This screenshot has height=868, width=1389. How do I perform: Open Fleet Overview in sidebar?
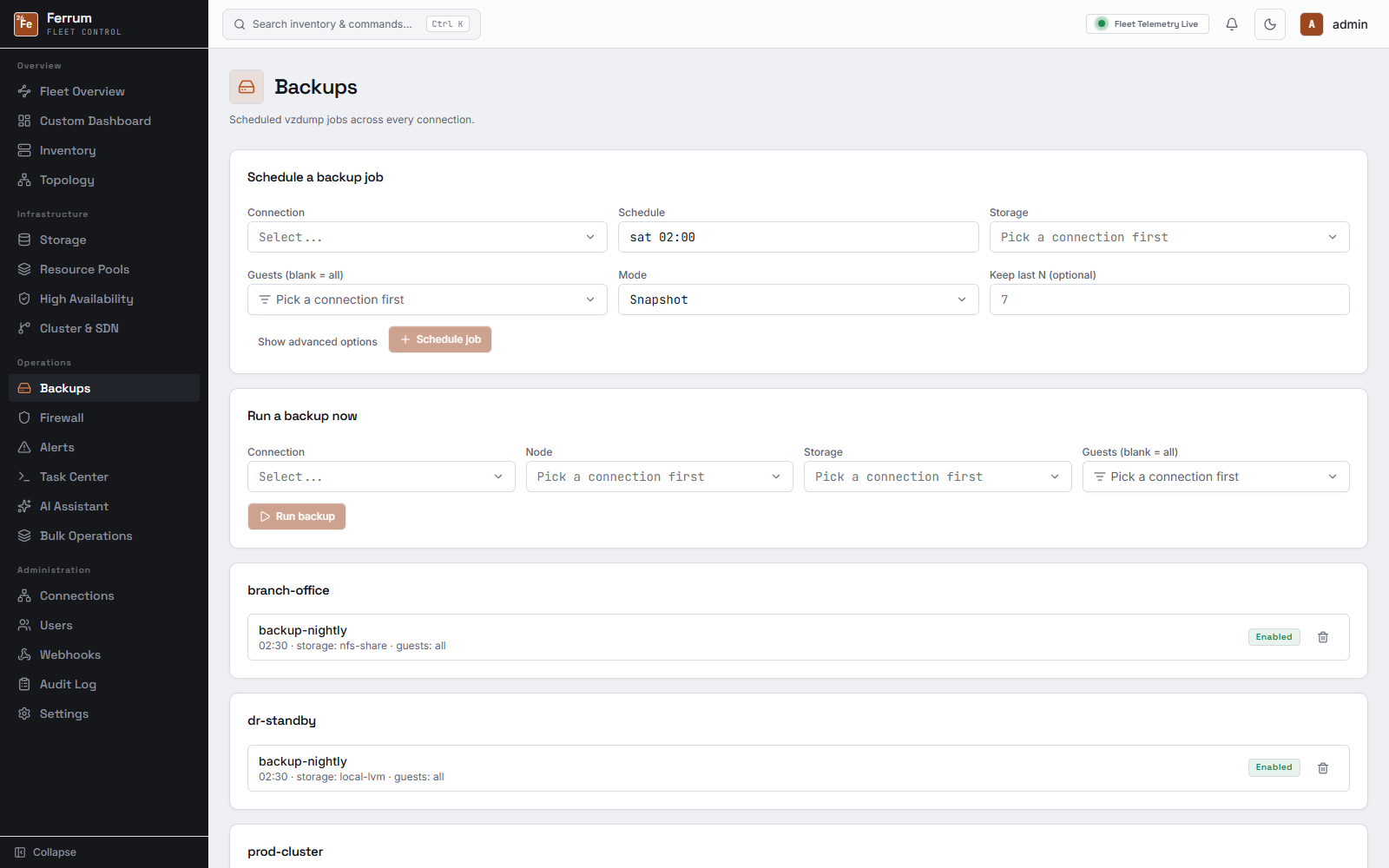click(104, 91)
